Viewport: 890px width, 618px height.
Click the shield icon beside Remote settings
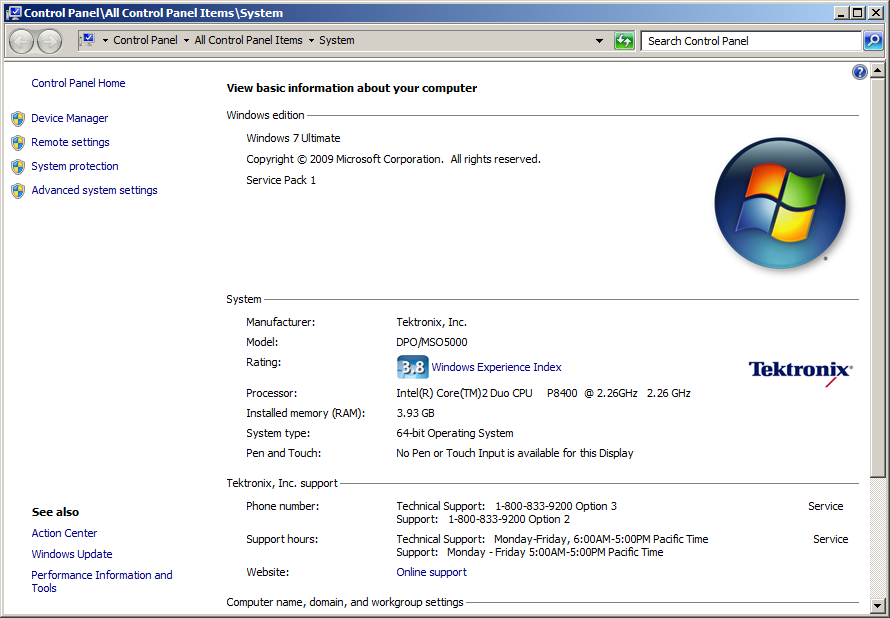[x=18, y=142]
